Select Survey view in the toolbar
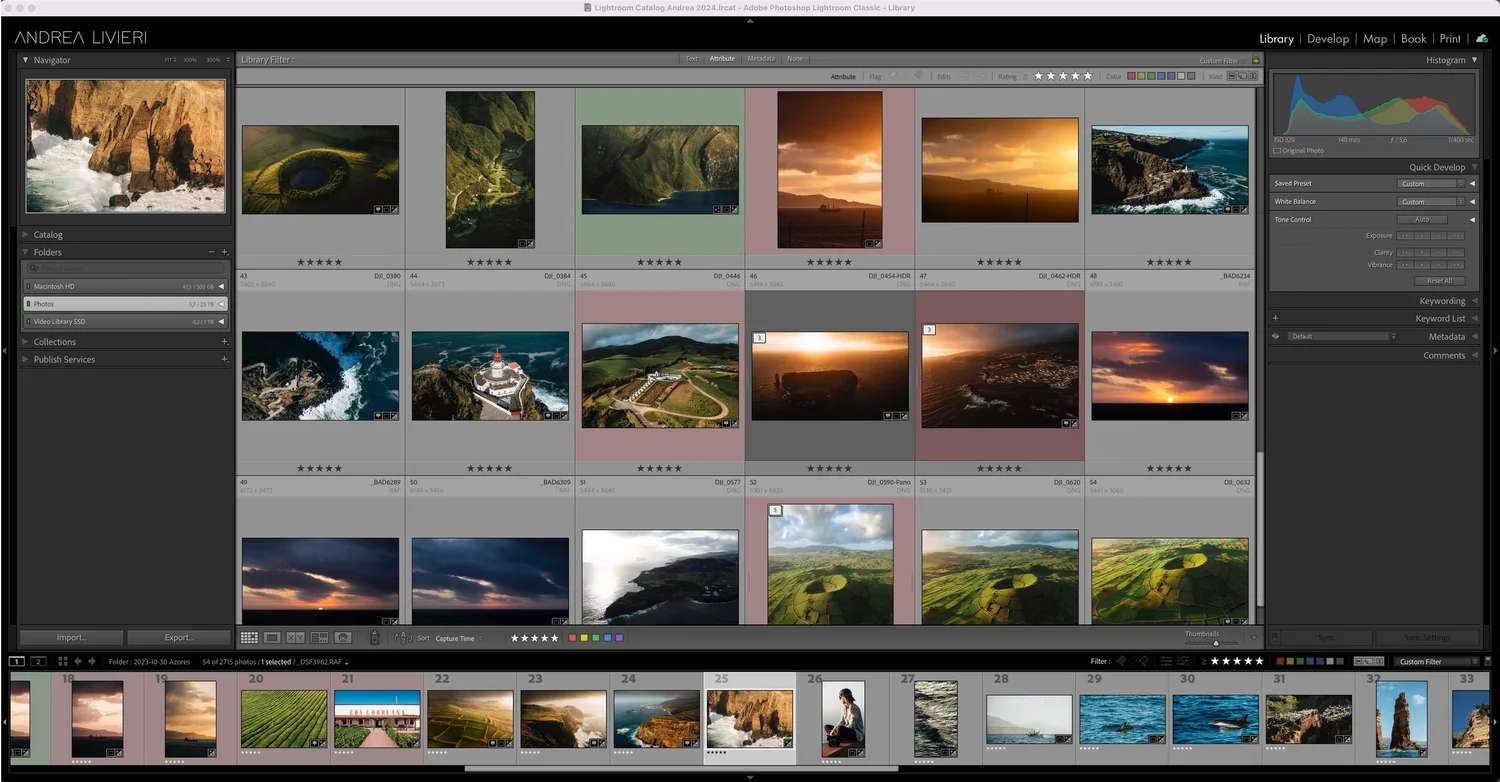The width and height of the screenshot is (1500, 782). tap(320, 637)
